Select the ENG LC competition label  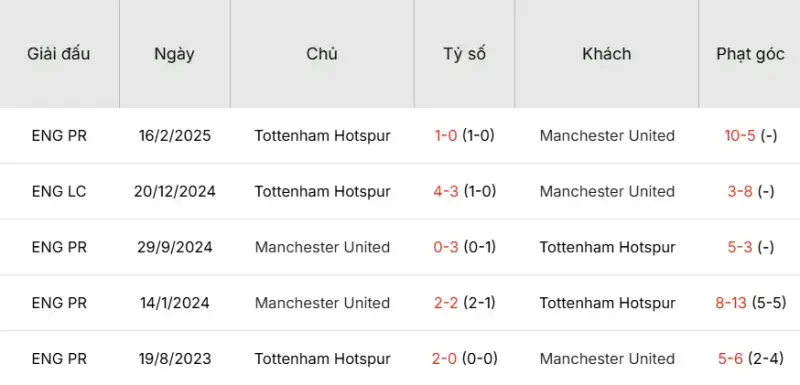click(59, 191)
